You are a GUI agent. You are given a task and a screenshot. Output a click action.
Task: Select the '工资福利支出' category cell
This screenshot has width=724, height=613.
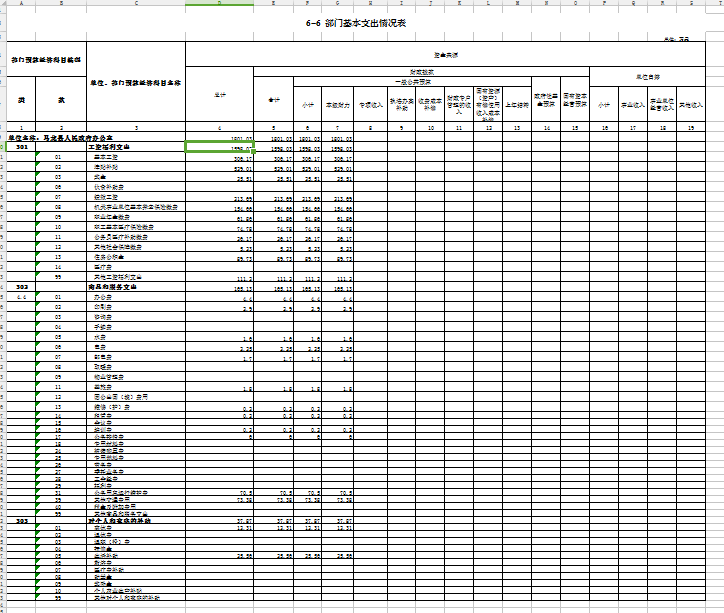pyautogui.click(x=110, y=146)
